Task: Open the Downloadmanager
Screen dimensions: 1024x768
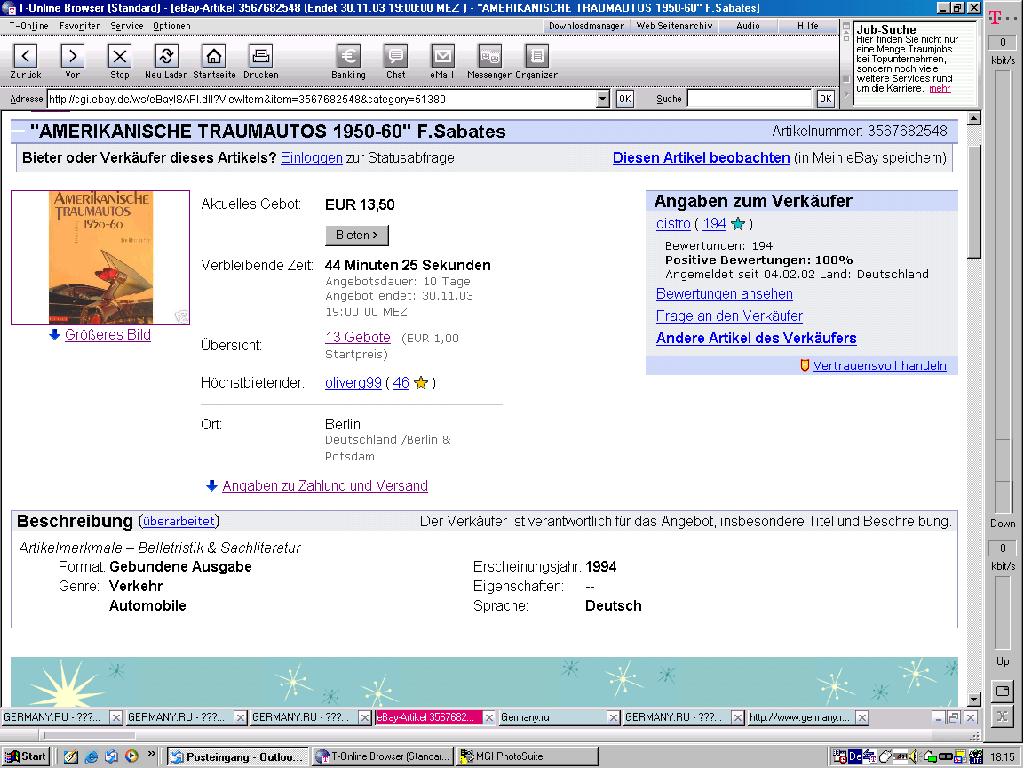Action: (586, 25)
